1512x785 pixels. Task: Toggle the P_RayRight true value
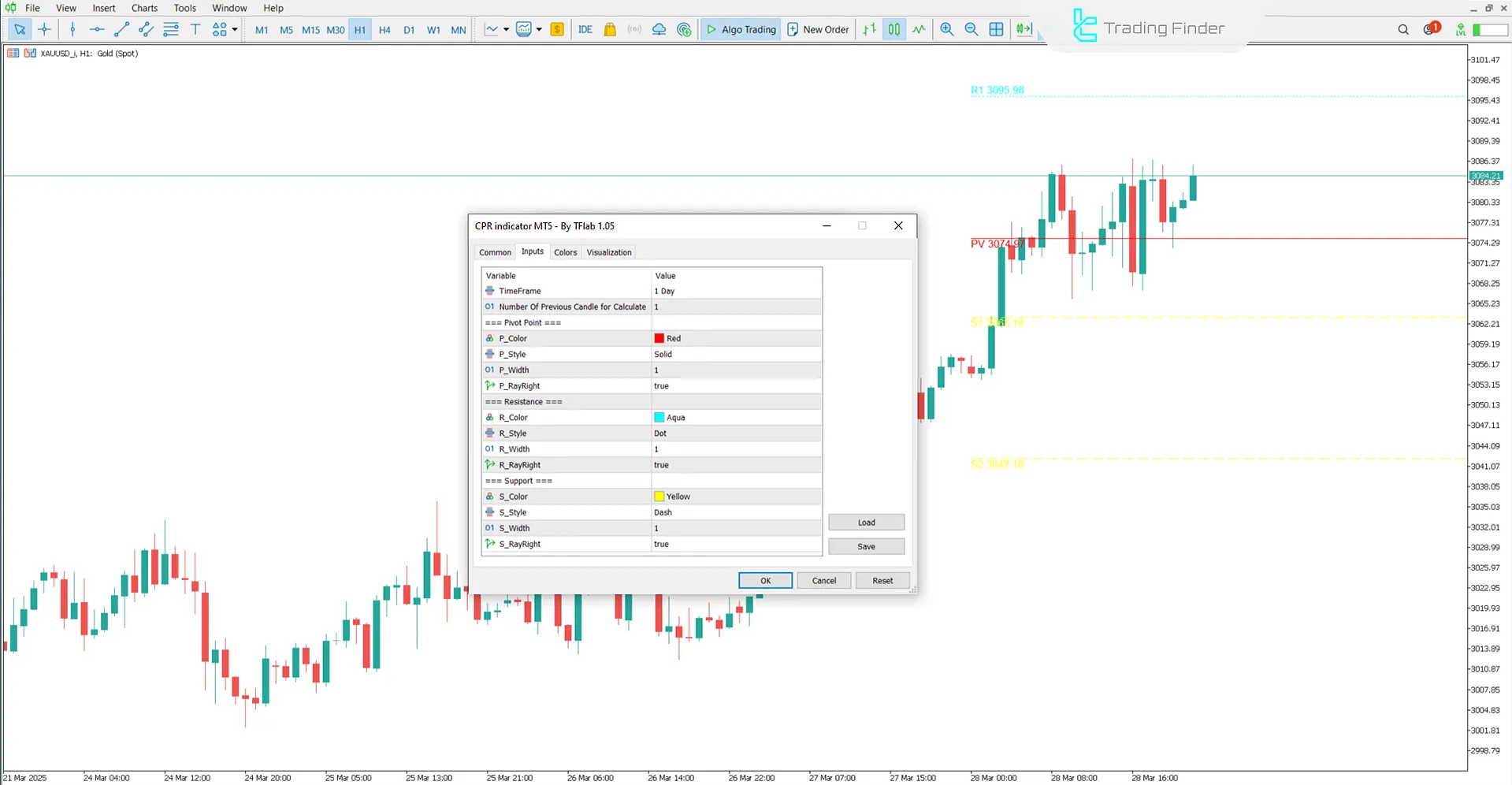pos(736,386)
